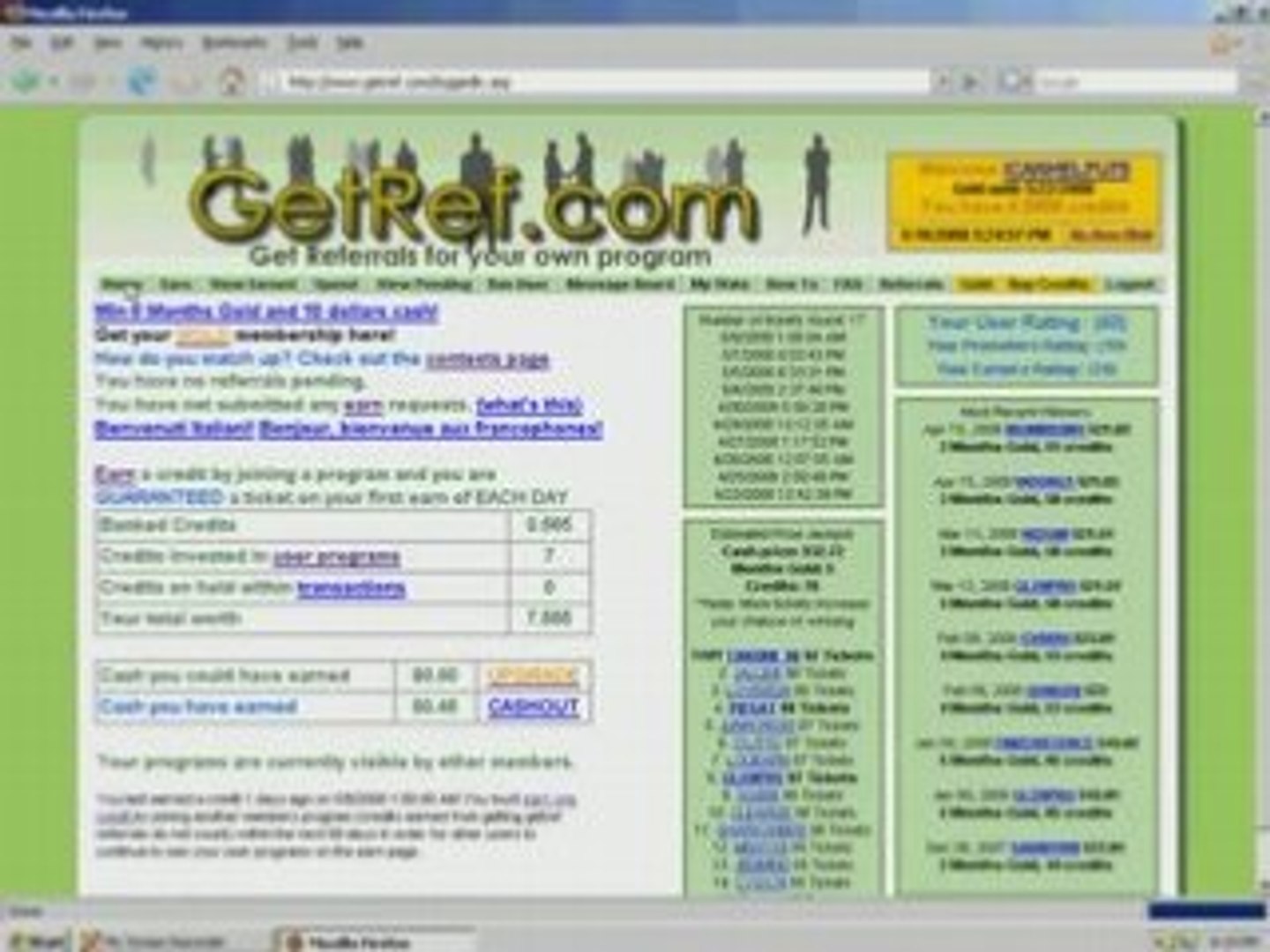Open the Referrals navigation item
Viewport: 1270px width, 952px height.
click(x=912, y=284)
